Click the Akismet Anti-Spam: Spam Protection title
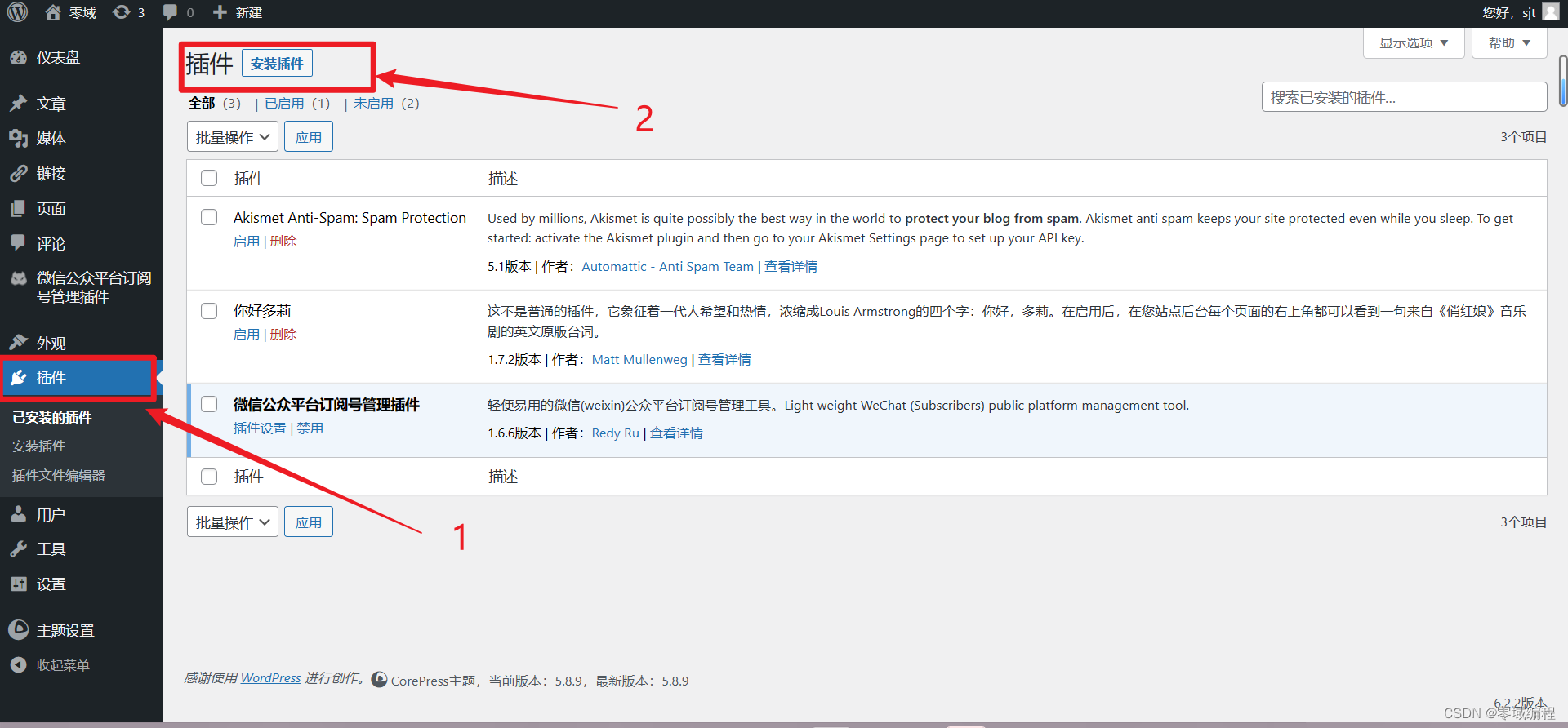This screenshot has height=728, width=1568. point(350,217)
